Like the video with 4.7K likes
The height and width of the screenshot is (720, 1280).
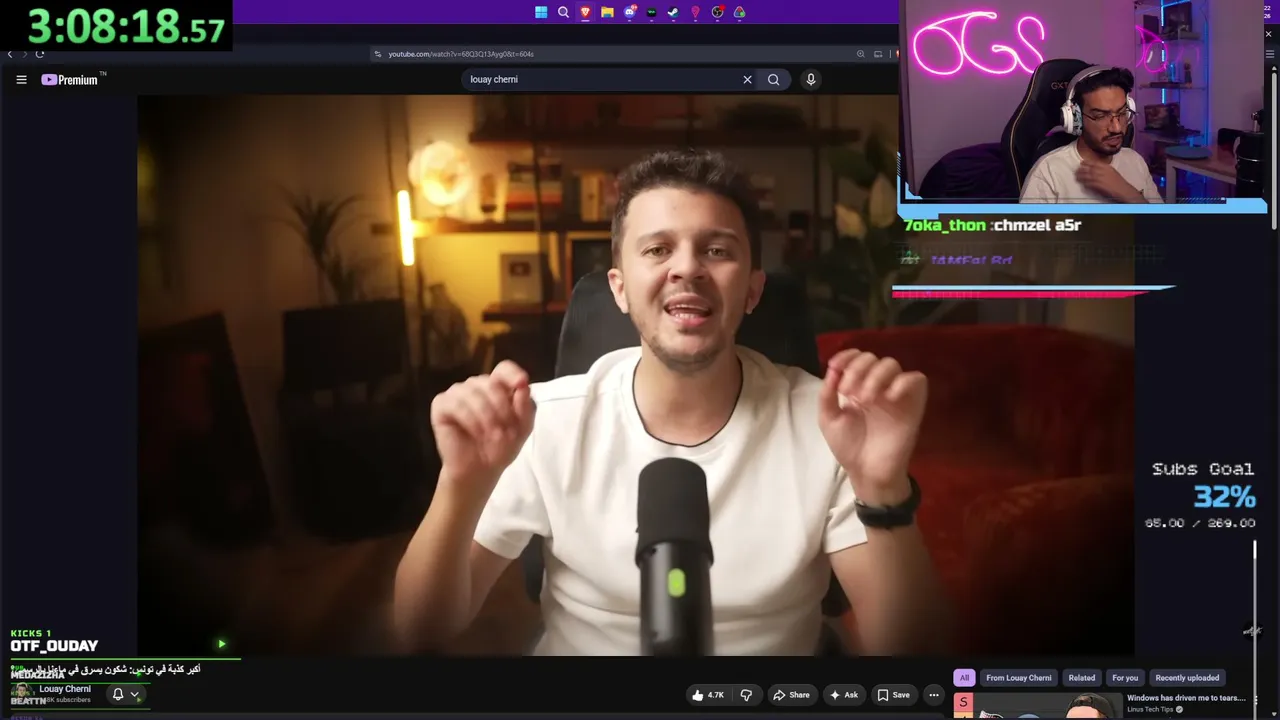pos(707,695)
